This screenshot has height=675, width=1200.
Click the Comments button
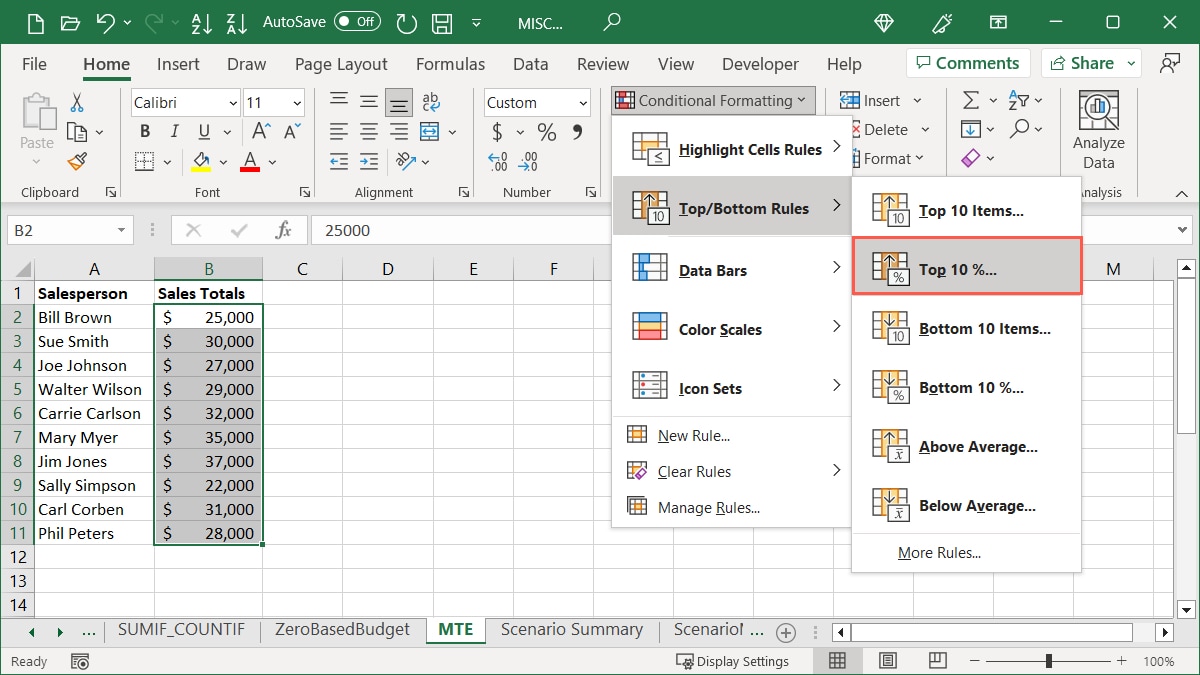(x=967, y=63)
